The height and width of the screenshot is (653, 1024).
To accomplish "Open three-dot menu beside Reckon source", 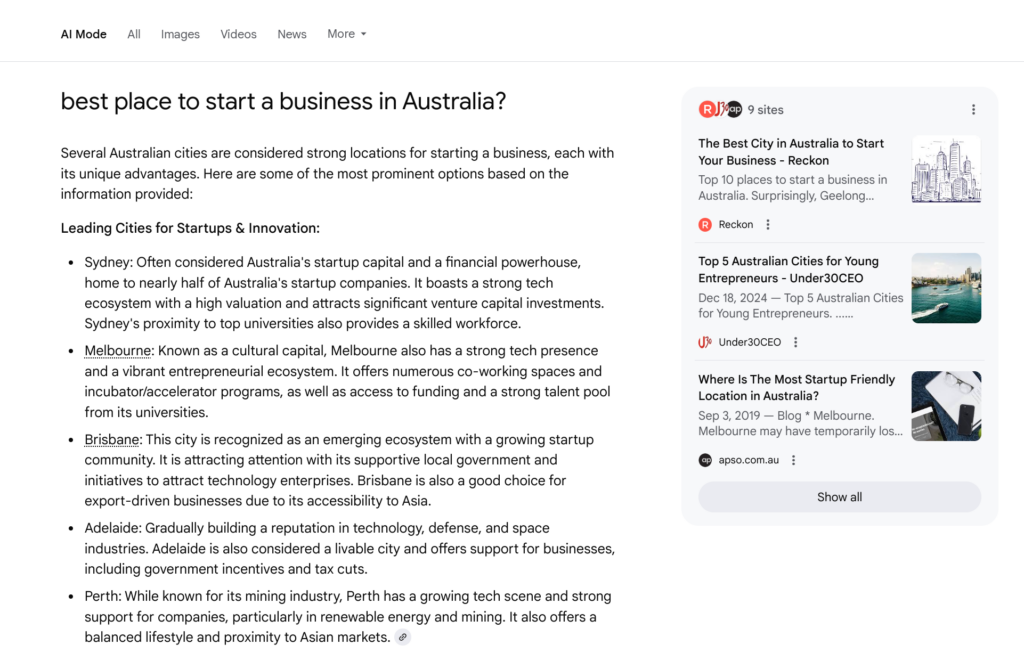I will (x=768, y=225).
